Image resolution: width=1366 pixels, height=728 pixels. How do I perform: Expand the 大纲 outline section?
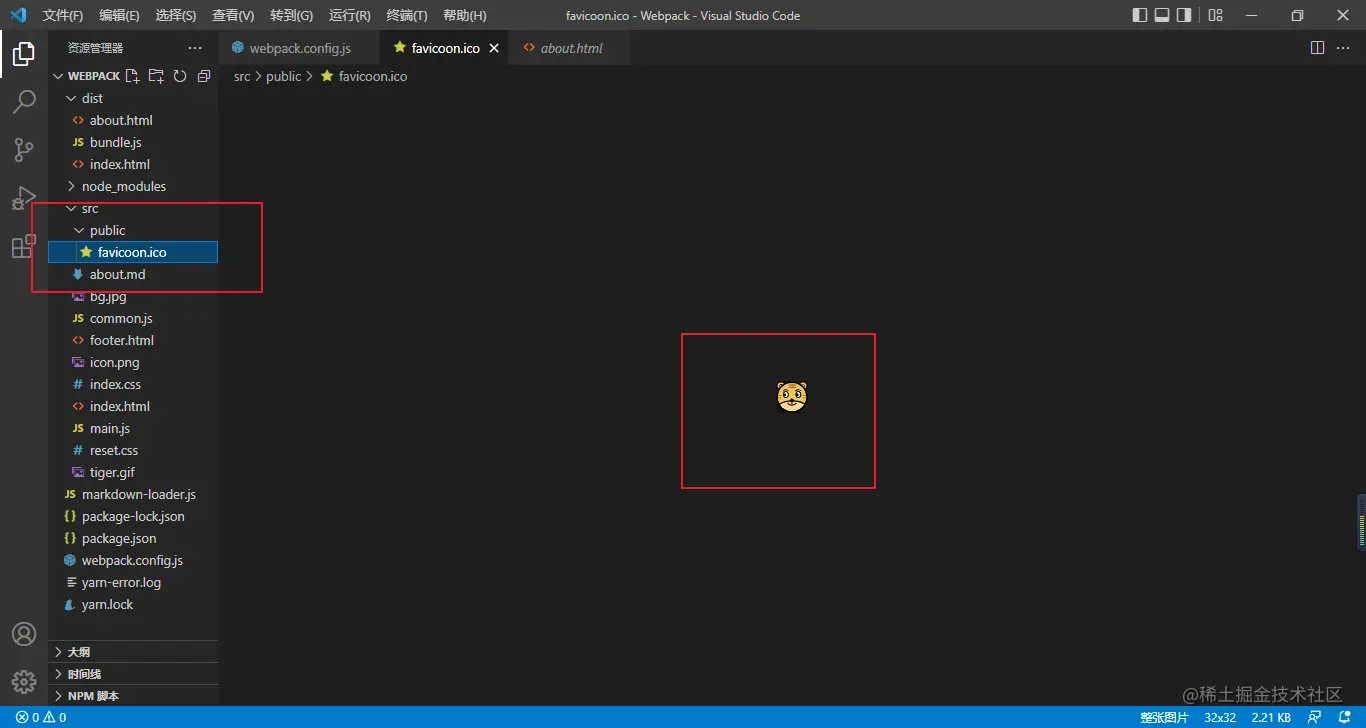click(133, 652)
